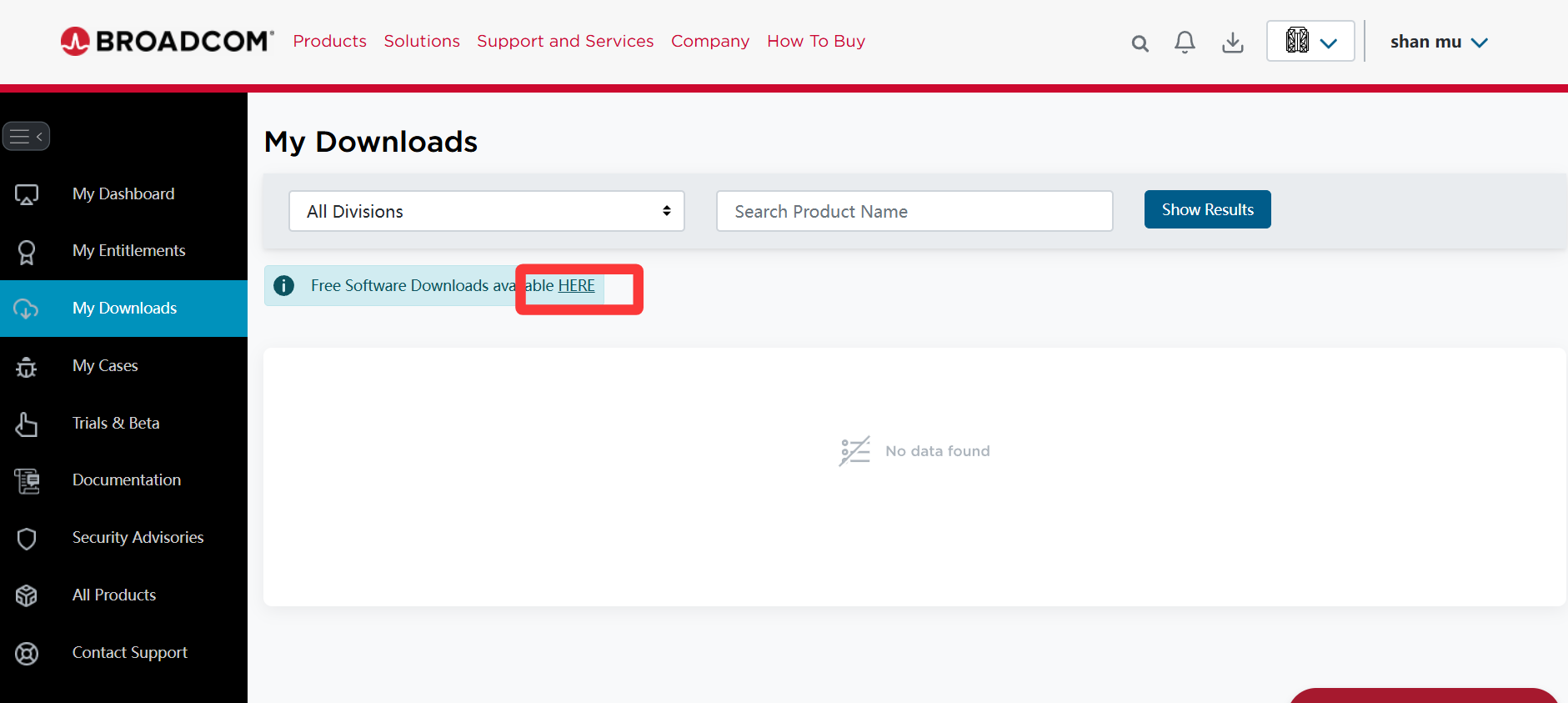The width and height of the screenshot is (1568, 703).
Task: Open the Solutions top menu
Action: 422,41
